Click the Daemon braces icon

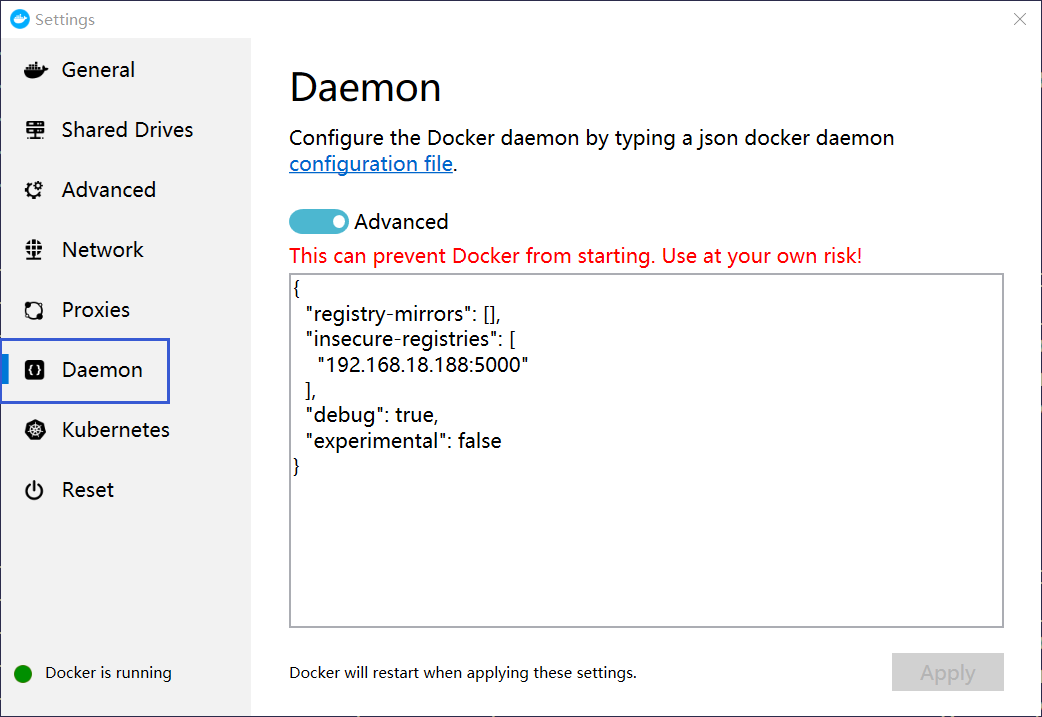pyautogui.click(x=35, y=370)
